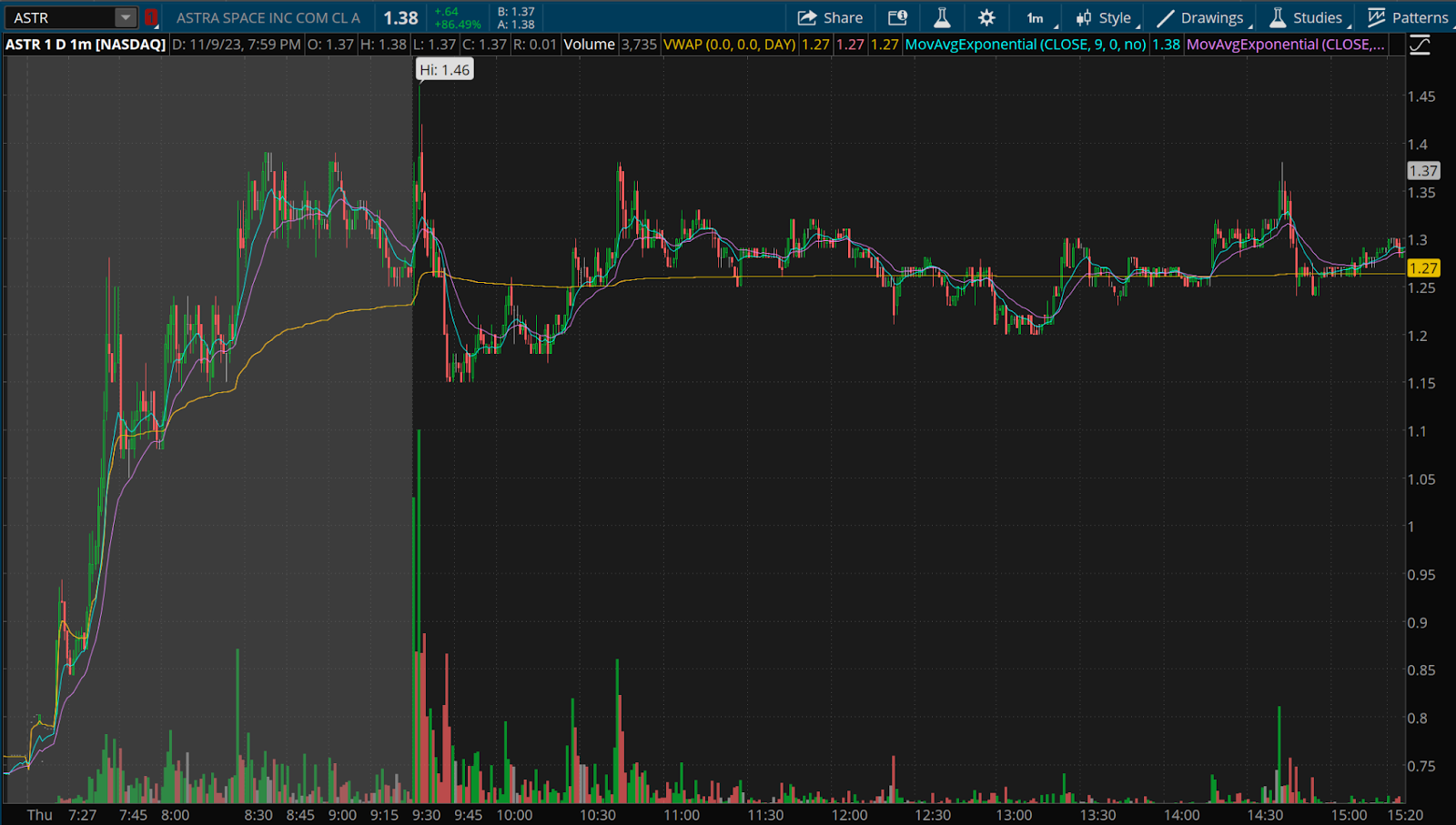Click the 9:30 time axis label
This screenshot has height=825, width=1456.
426,815
